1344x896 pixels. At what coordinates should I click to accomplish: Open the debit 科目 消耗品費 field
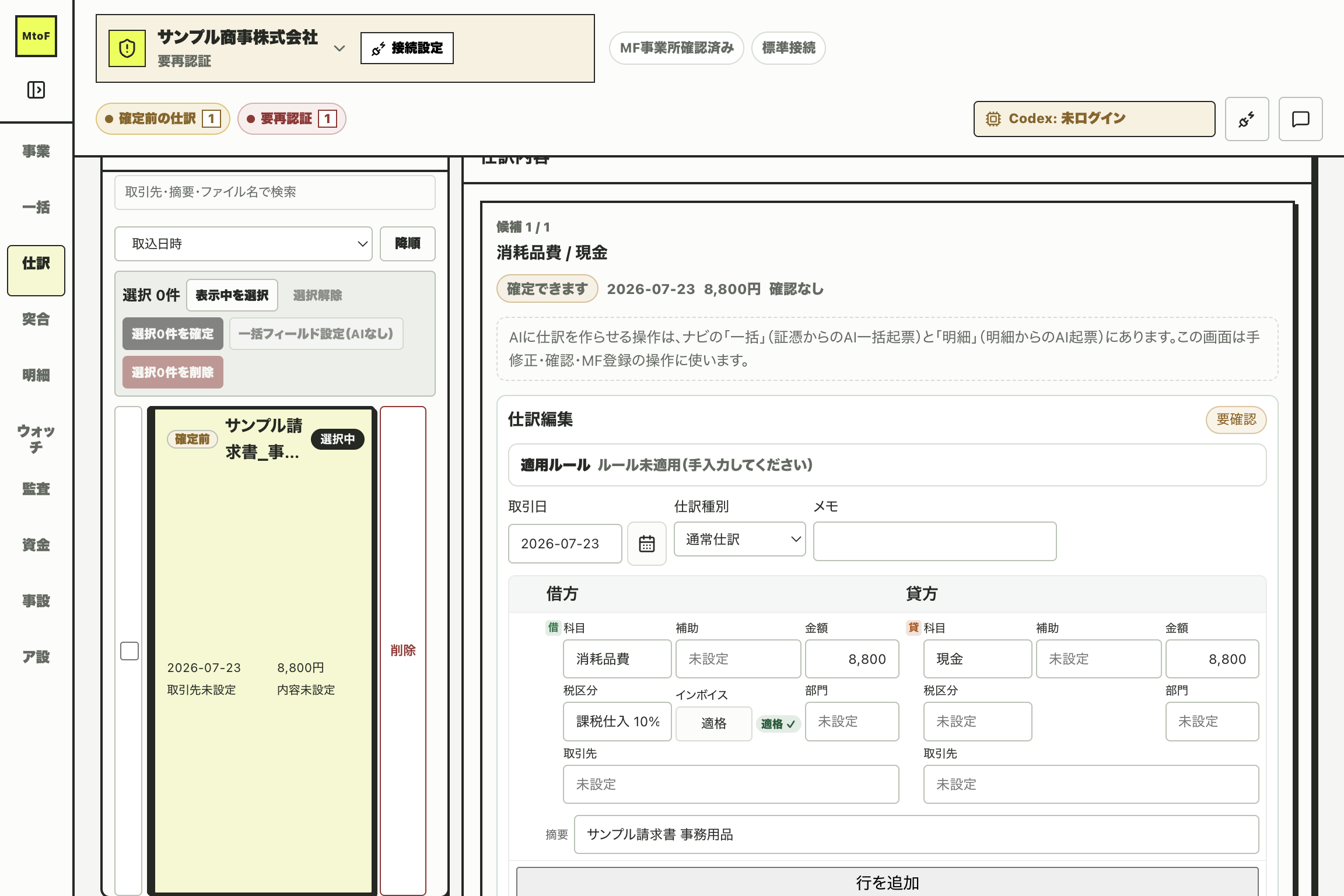617,659
